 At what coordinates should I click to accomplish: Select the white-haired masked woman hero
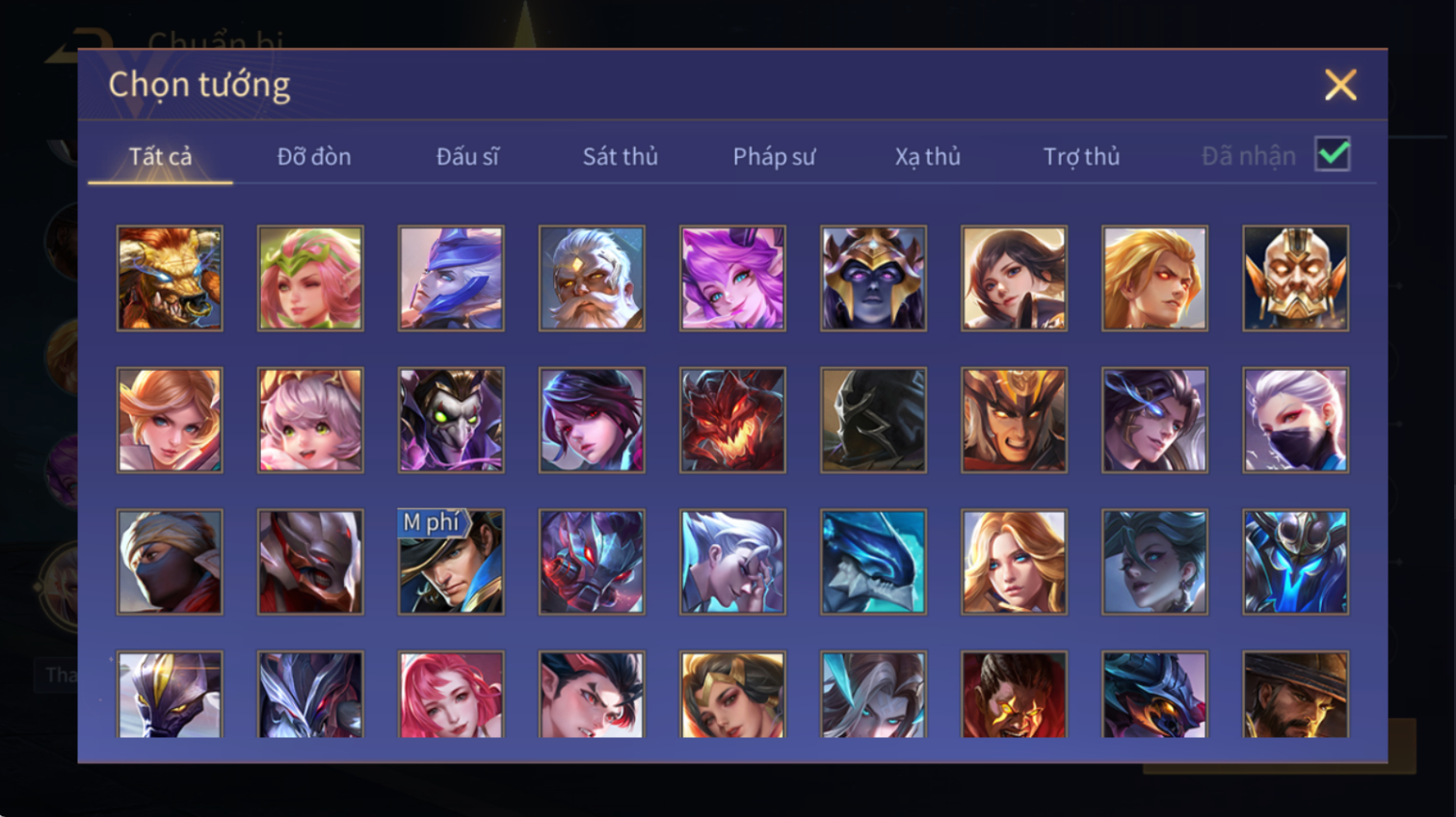(x=1295, y=420)
